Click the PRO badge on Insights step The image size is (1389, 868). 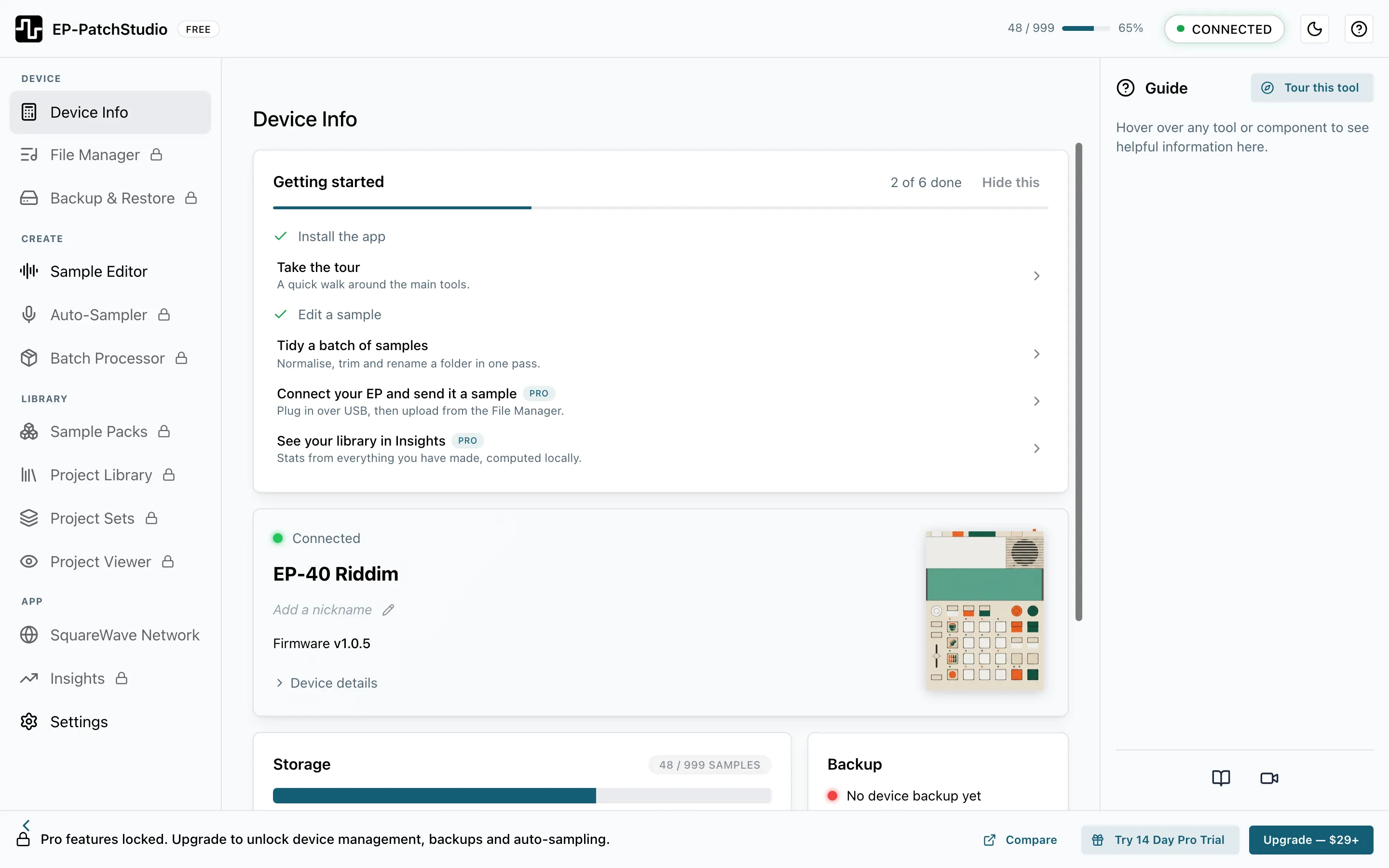467,440
